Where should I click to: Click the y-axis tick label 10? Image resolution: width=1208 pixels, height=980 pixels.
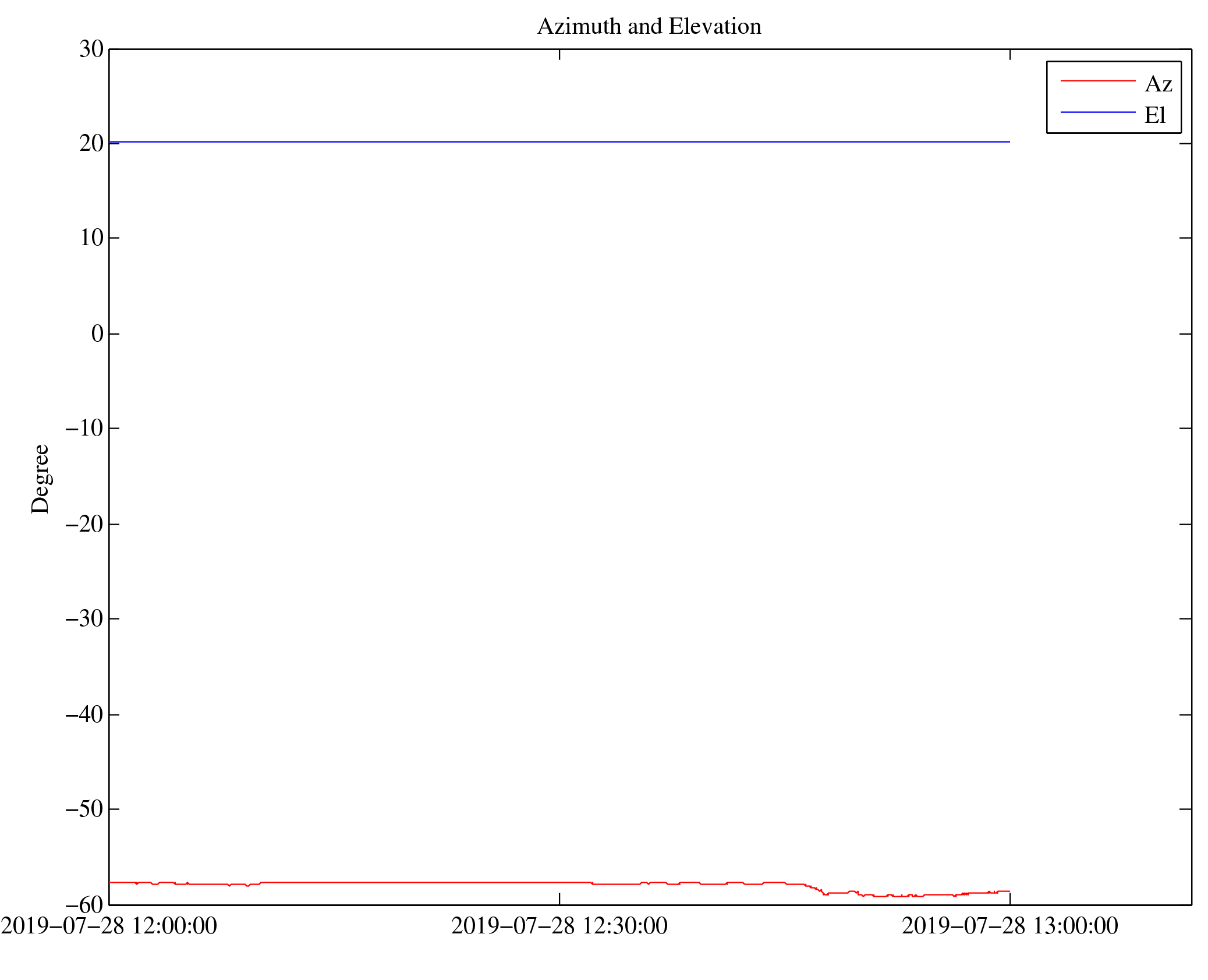tap(91, 238)
